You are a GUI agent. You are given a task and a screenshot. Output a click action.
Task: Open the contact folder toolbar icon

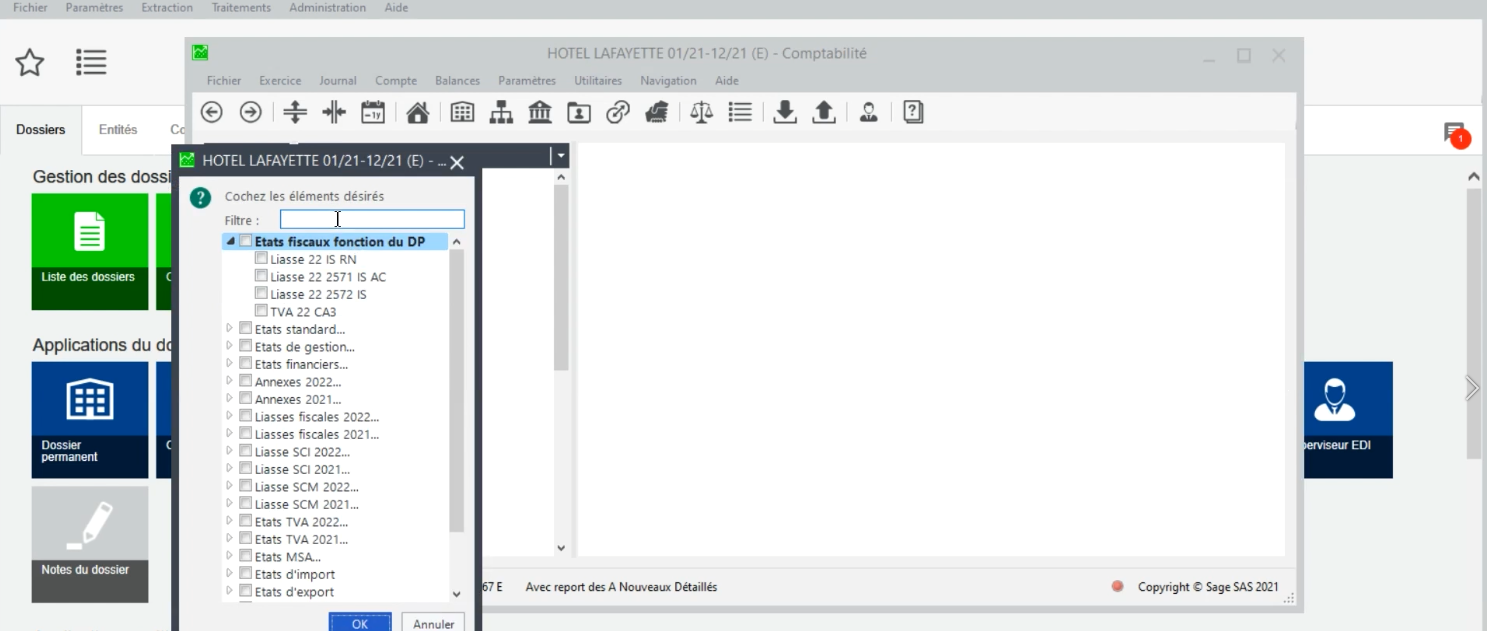click(x=579, y=113)
